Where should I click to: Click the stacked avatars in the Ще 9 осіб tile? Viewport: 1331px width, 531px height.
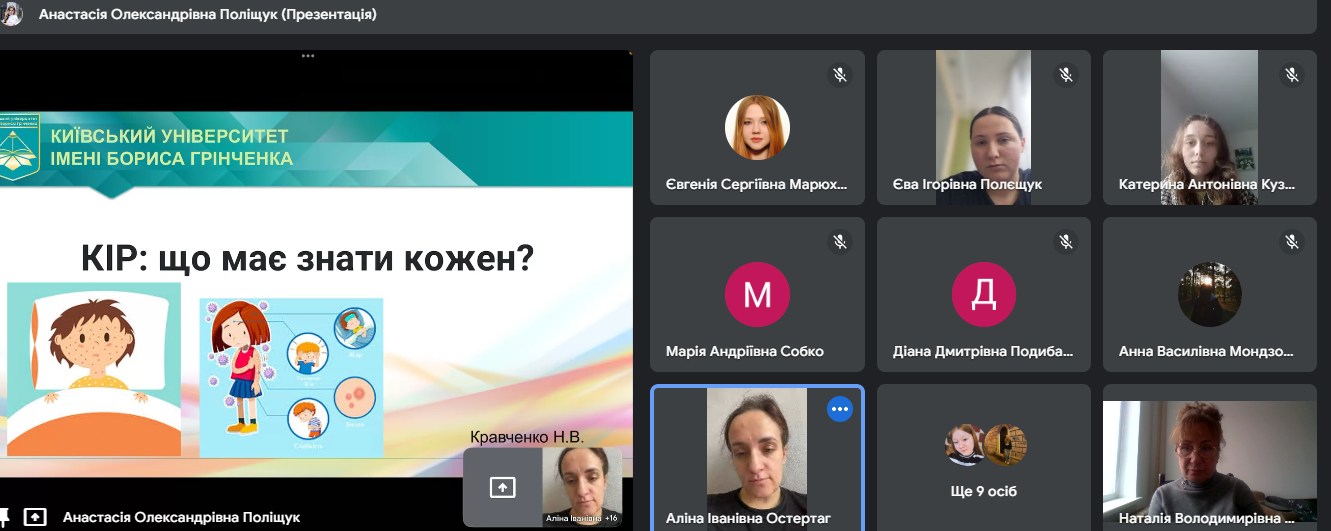(986, 445)
